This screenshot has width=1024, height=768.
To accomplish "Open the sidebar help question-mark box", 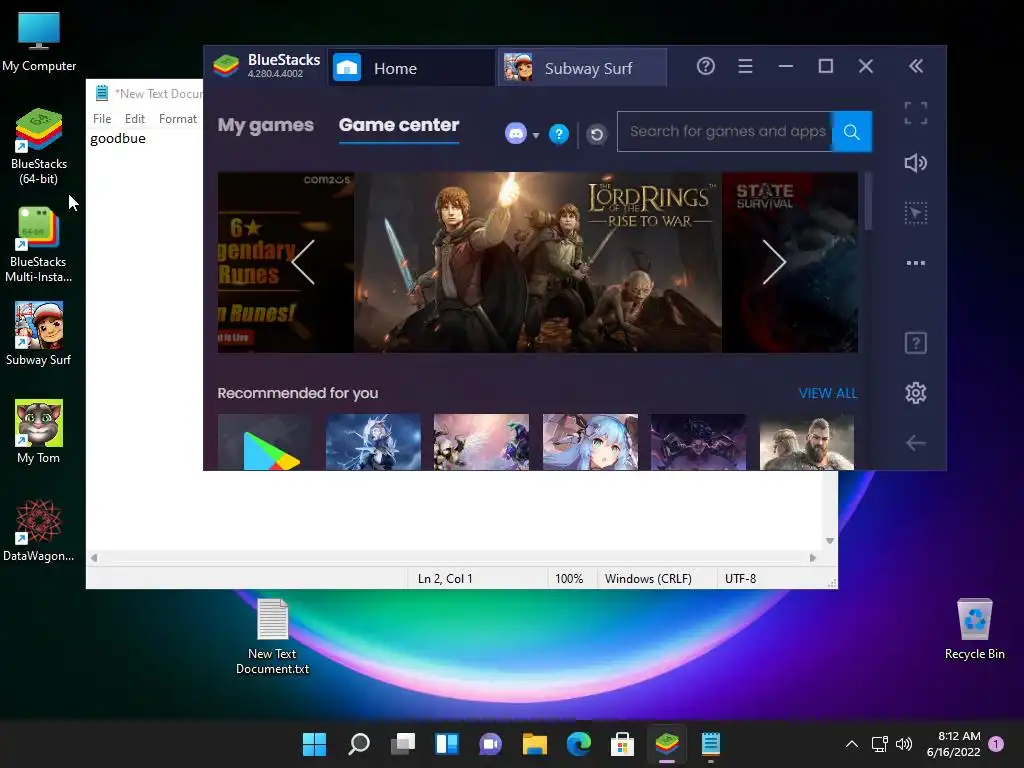I will click(x=916, y=343).
